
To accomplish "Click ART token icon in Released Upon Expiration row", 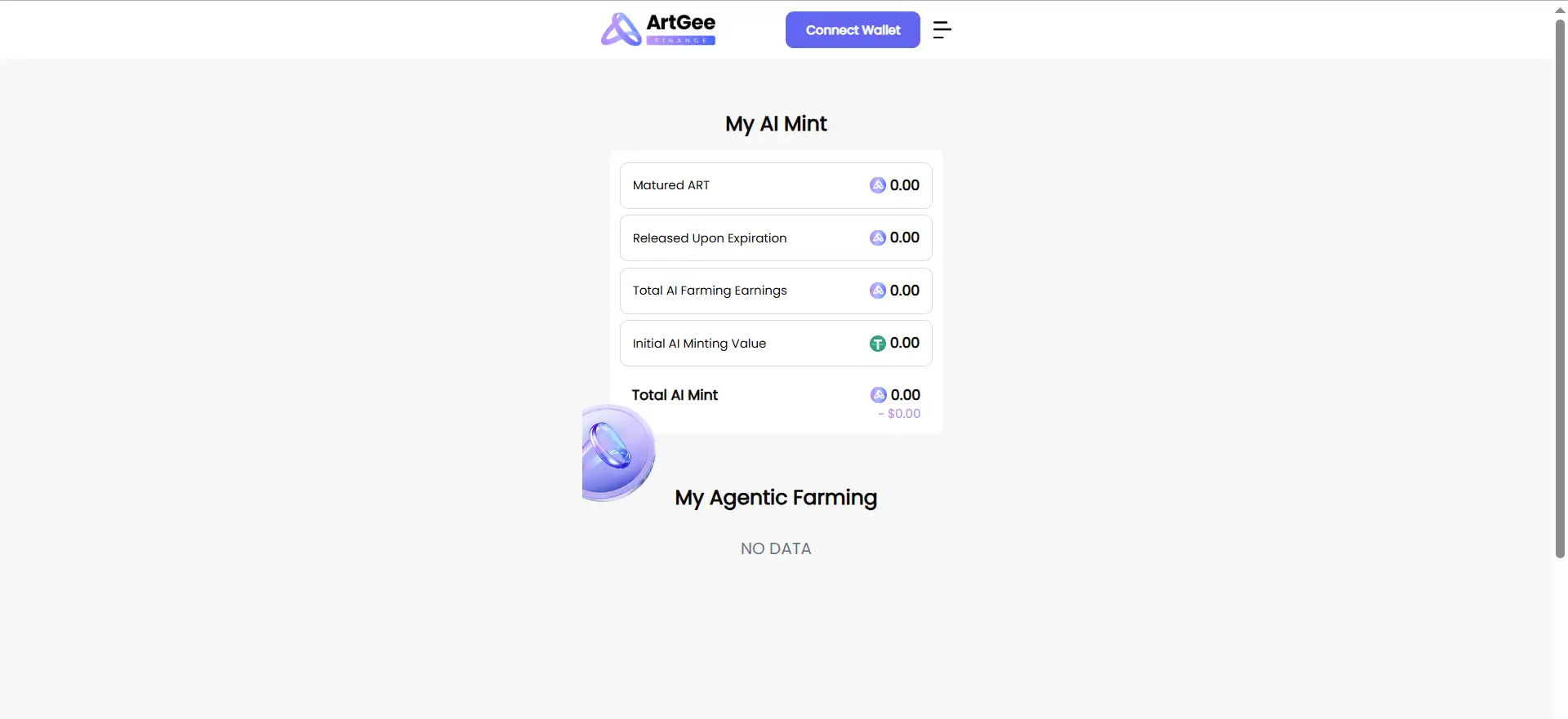I will [x=878, y=237].
